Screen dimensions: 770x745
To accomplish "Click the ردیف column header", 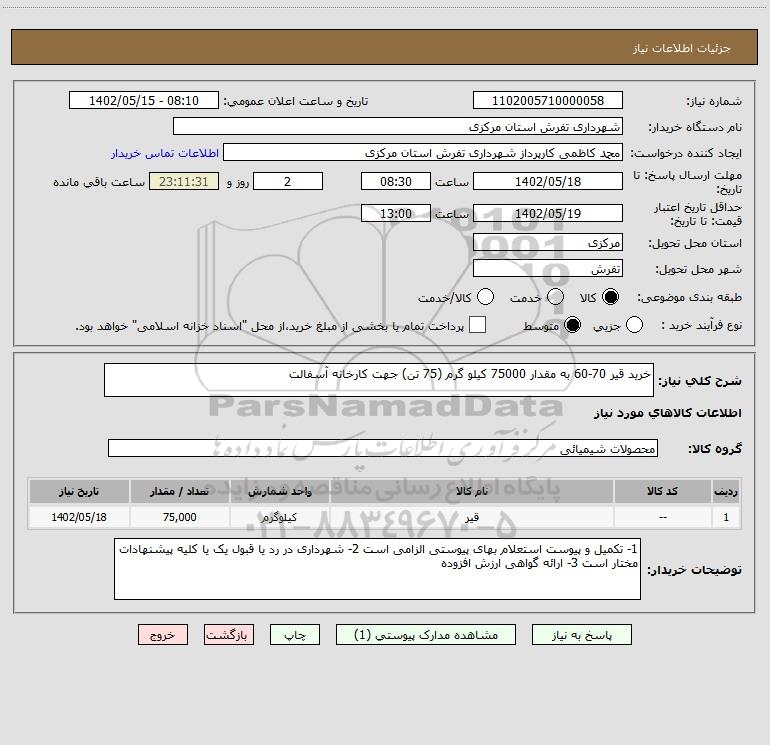I will click(x=726, y=492).
